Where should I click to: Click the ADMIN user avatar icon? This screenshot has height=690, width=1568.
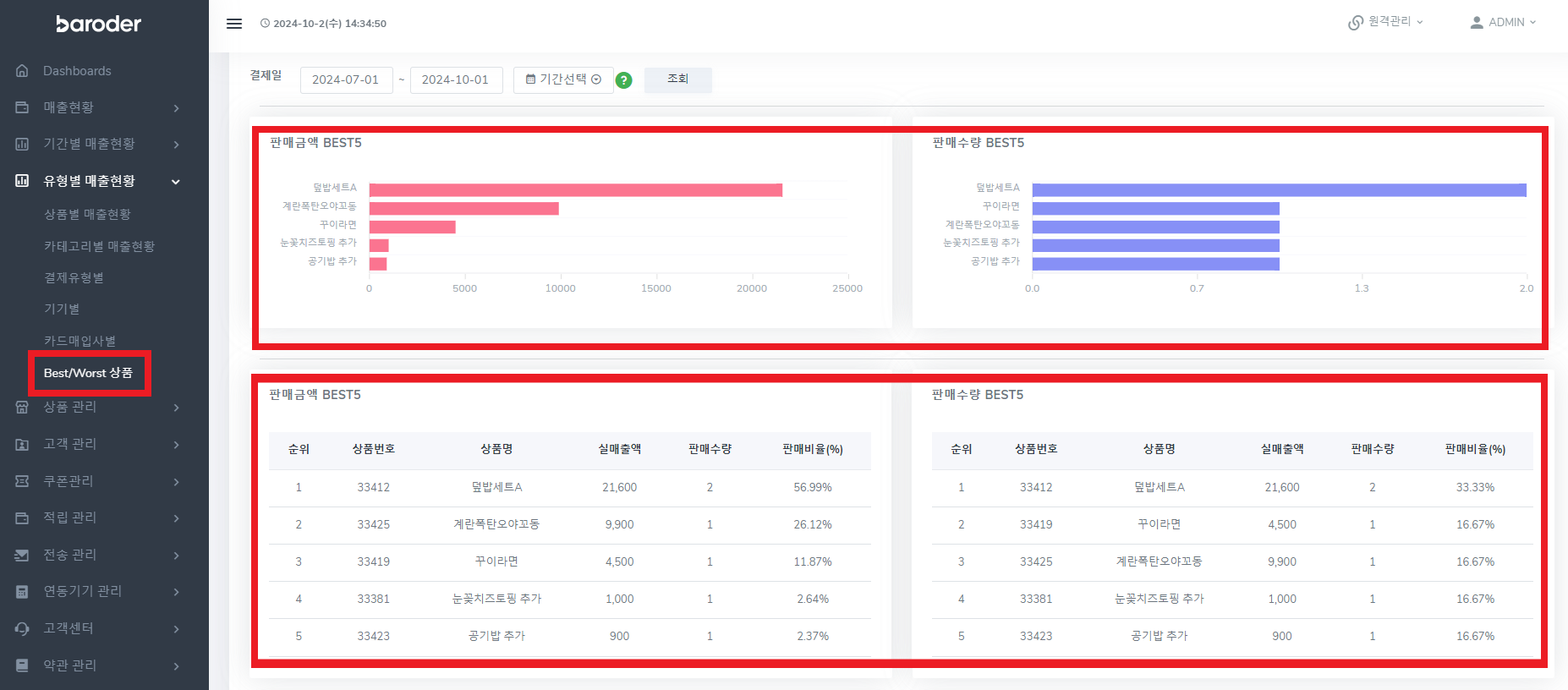coord(1477,23)
